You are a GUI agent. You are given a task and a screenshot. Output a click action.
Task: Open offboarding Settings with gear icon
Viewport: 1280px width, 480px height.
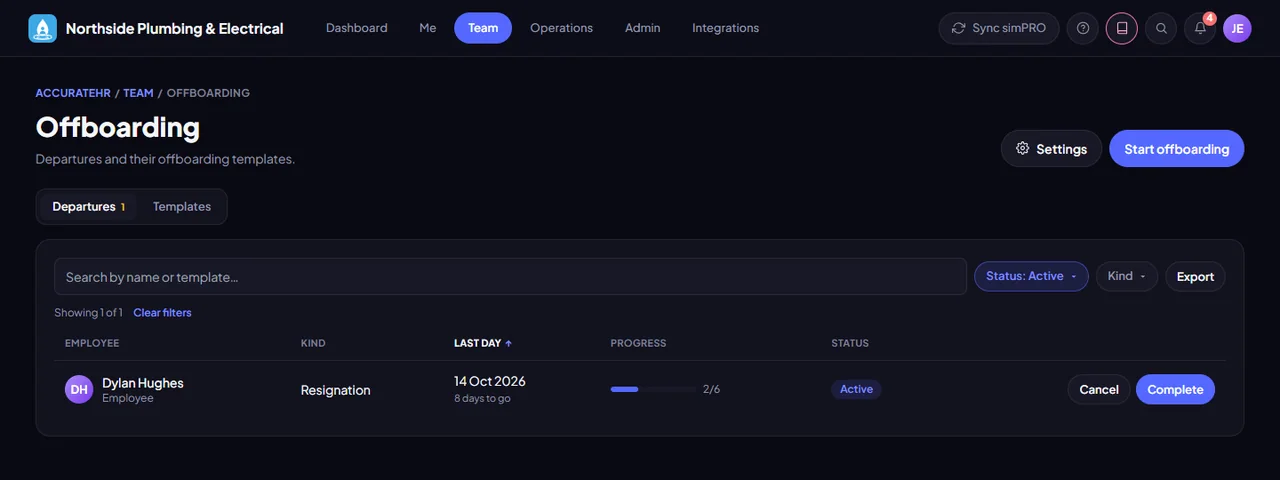point(1051,148)
